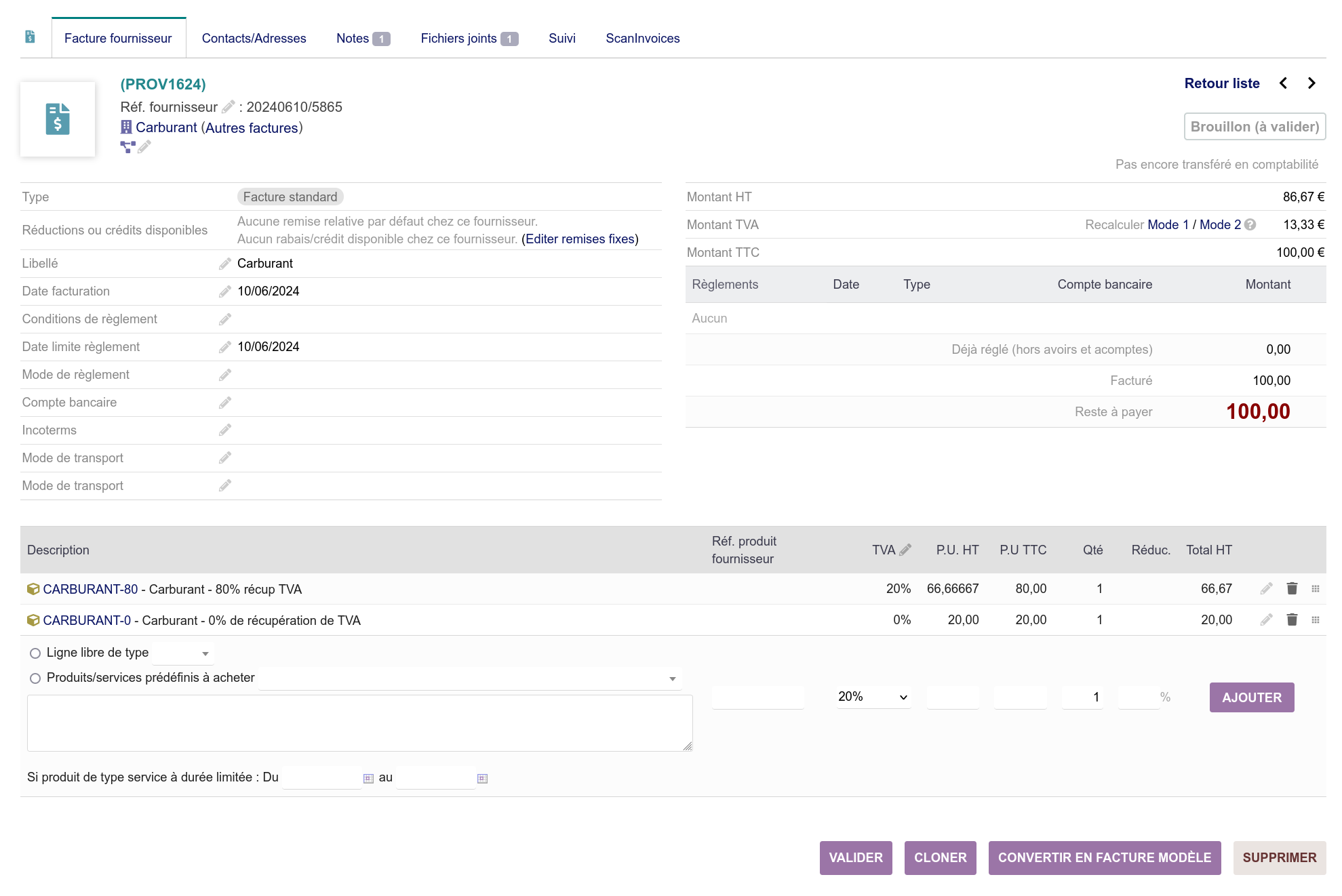
Task: Open the end date calendar picker
Action: coord(482,778)
